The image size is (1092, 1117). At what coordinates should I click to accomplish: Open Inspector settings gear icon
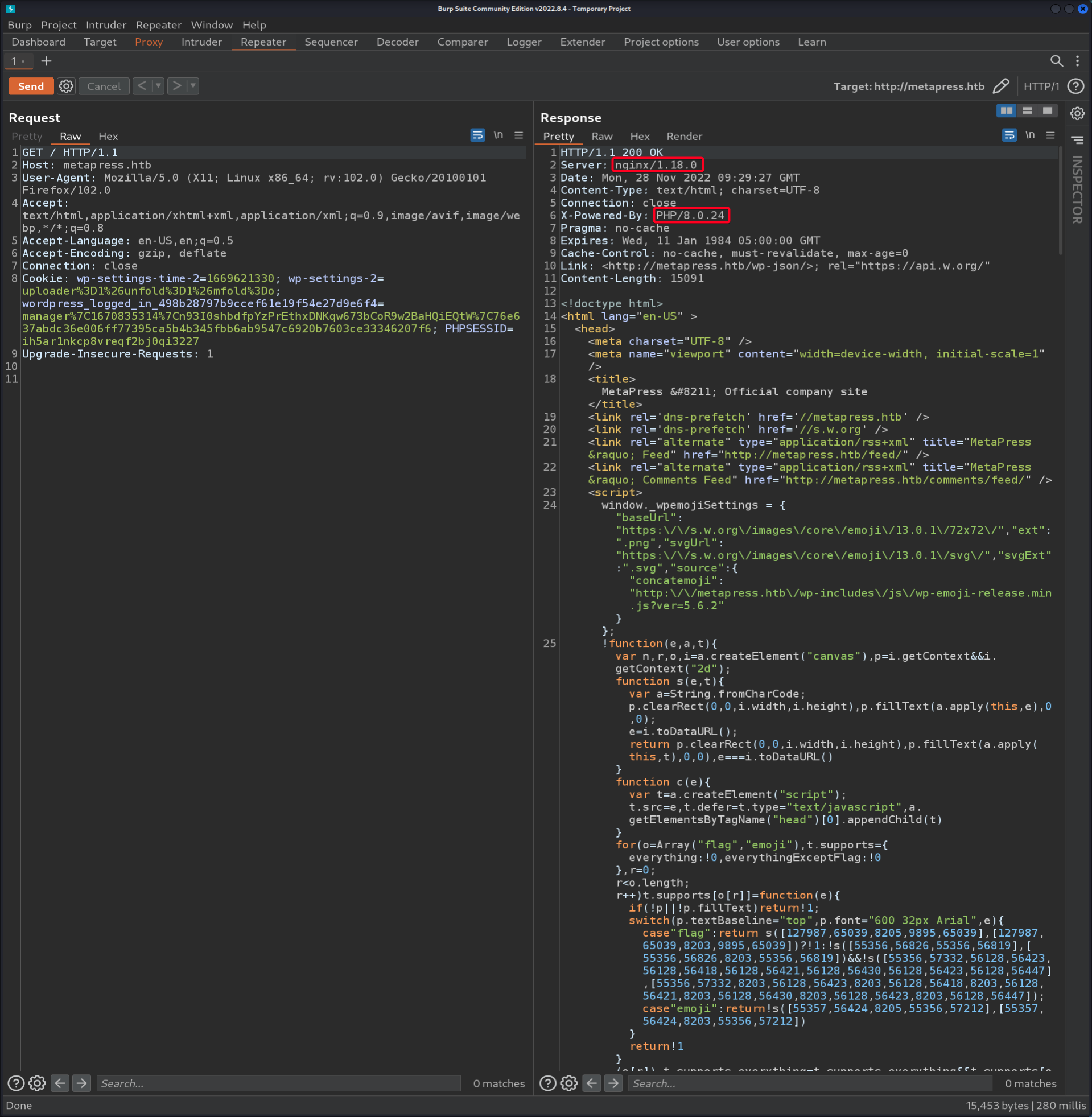(1078, 114)
